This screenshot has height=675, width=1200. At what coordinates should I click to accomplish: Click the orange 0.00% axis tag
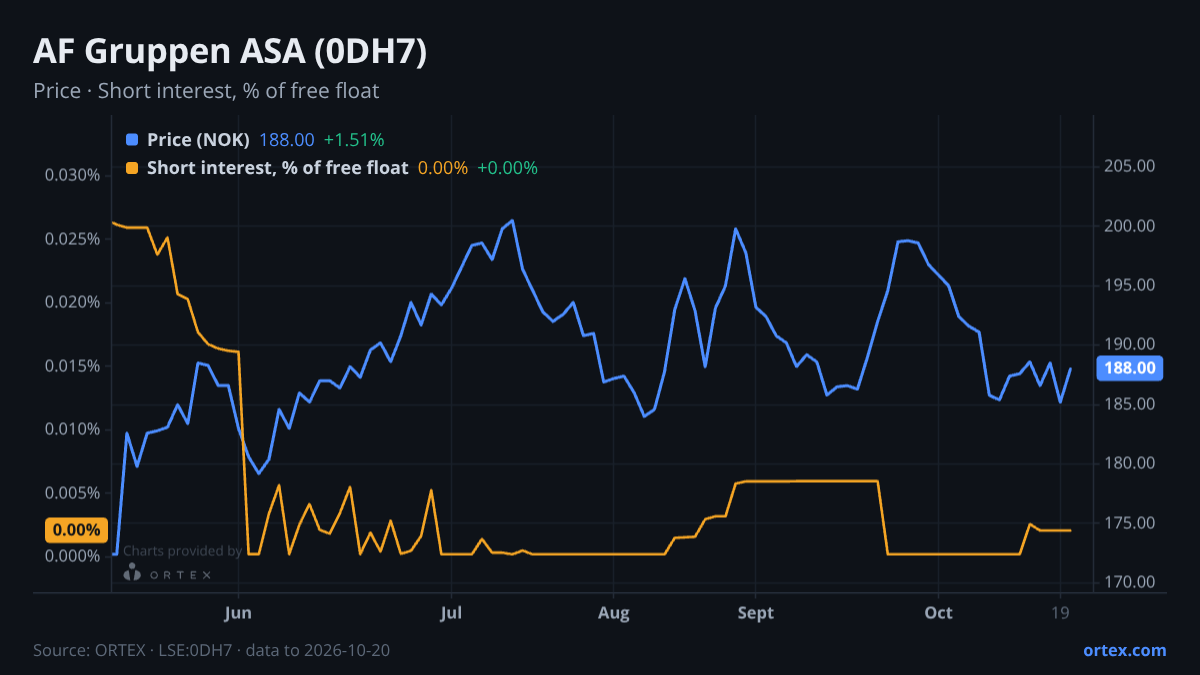point(76,530)
